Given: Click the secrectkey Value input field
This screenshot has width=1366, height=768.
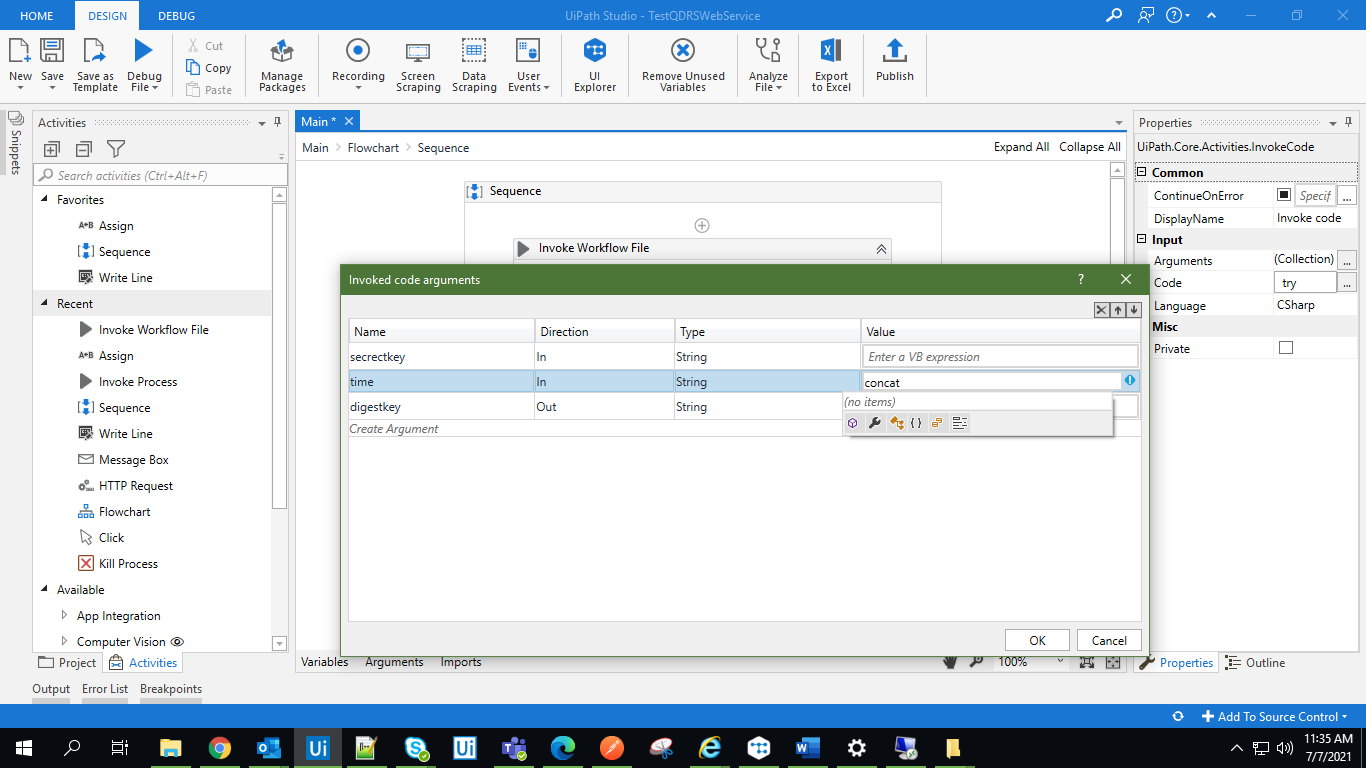Looking at the screenshot, I should pos(1000,357).
